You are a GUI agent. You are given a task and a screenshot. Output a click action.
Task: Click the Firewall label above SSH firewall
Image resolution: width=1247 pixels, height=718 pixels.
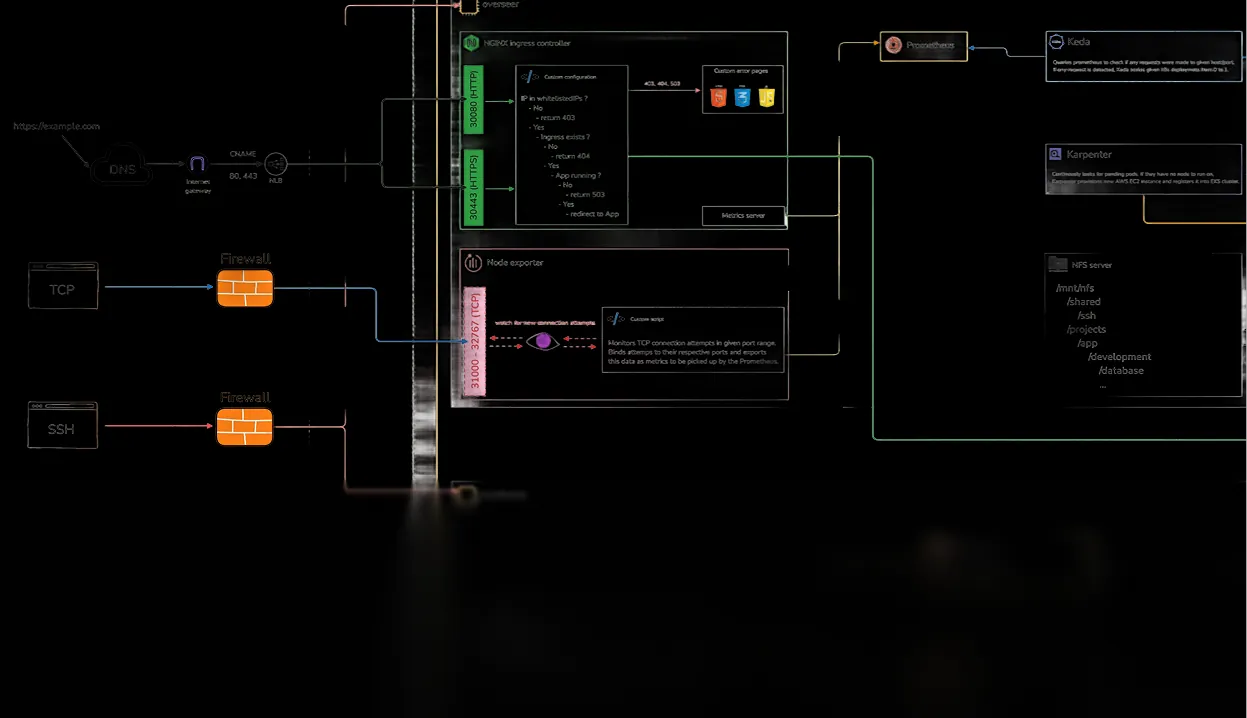tap(245, 398)
